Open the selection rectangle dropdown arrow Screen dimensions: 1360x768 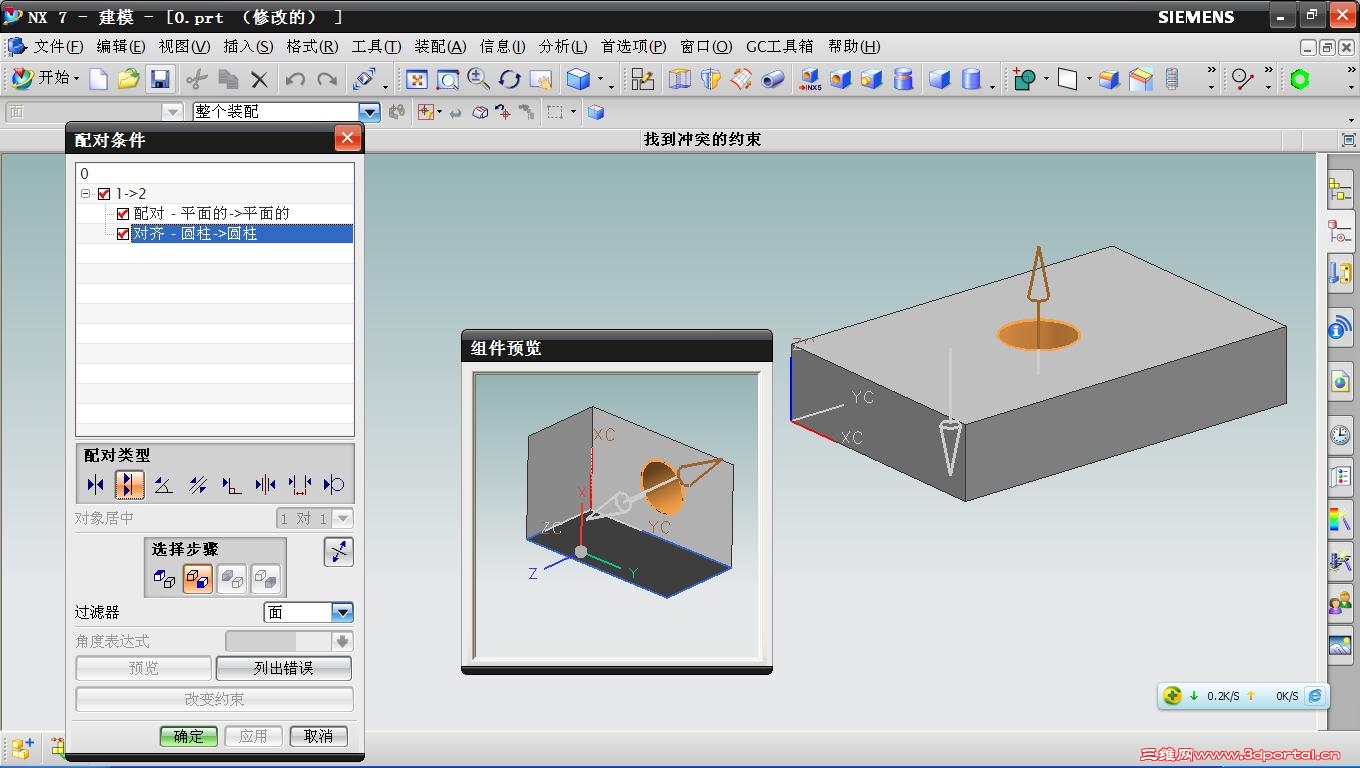573,112
